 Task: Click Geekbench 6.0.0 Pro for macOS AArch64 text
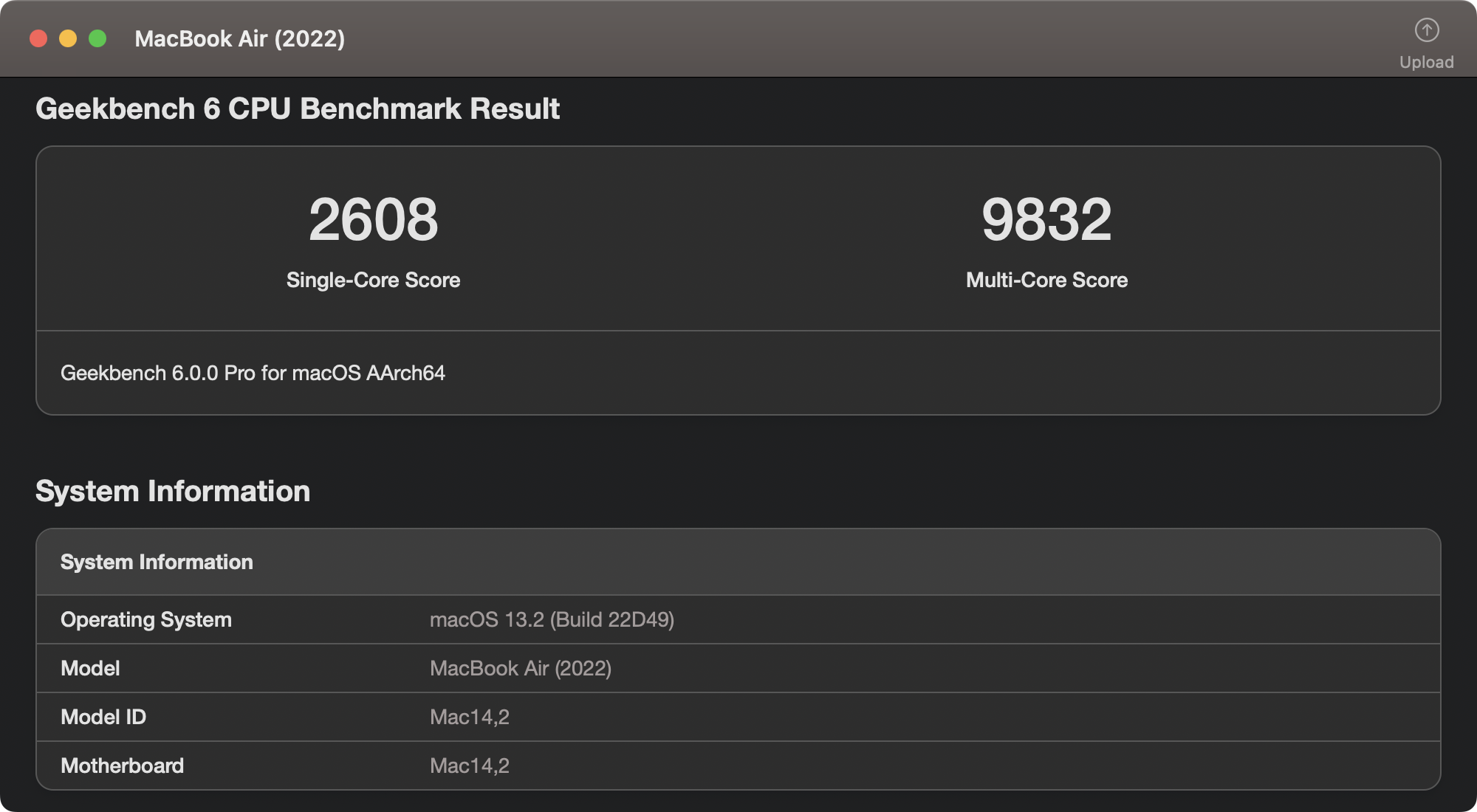coord(253,373)
